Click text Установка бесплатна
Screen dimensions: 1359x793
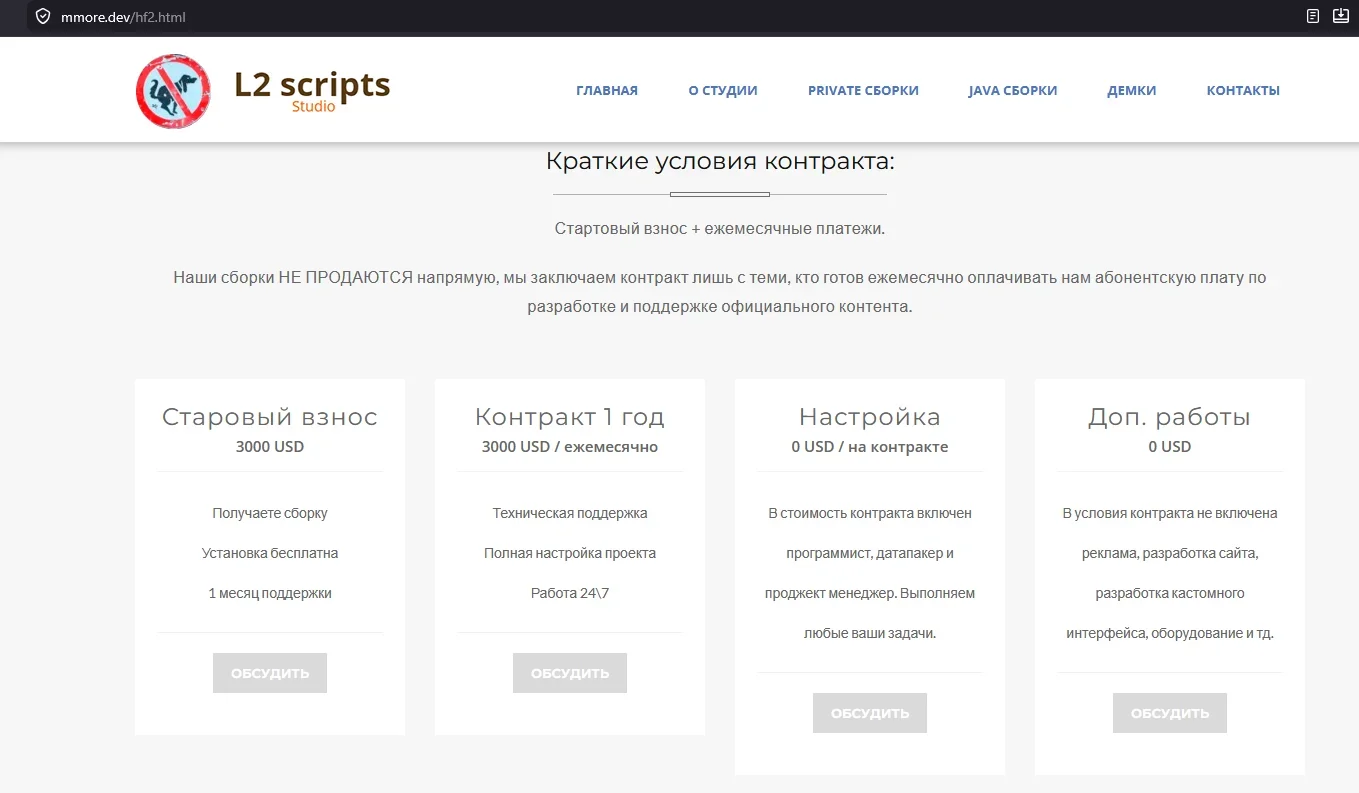[x=270, y=553]
